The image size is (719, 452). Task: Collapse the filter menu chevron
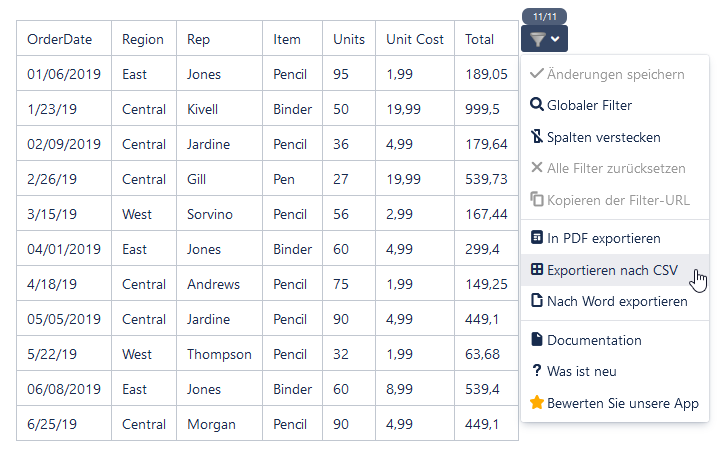tap(555, 39)
